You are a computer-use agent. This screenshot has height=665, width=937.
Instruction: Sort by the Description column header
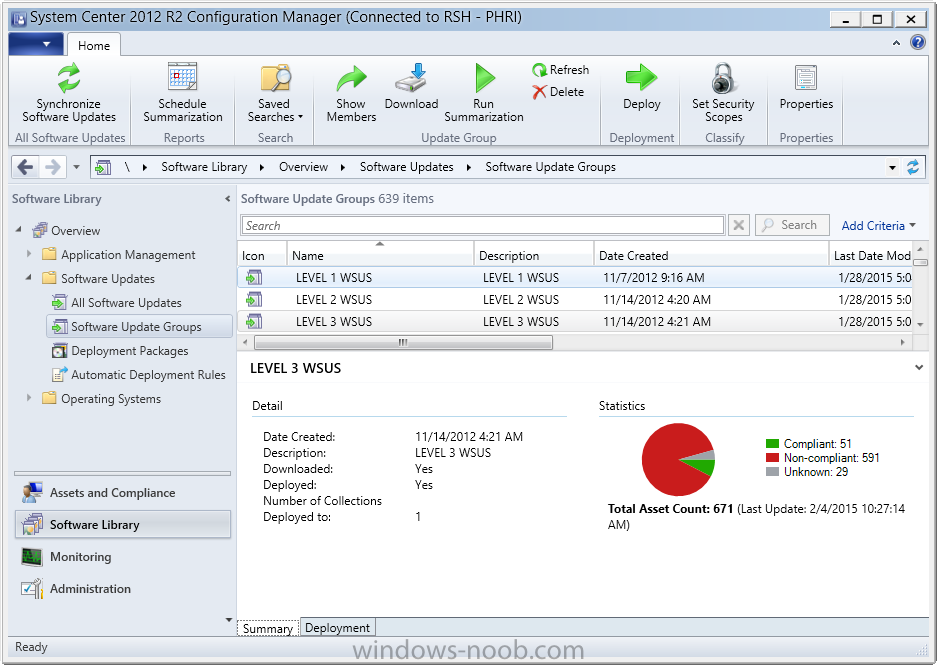[534, 256]
